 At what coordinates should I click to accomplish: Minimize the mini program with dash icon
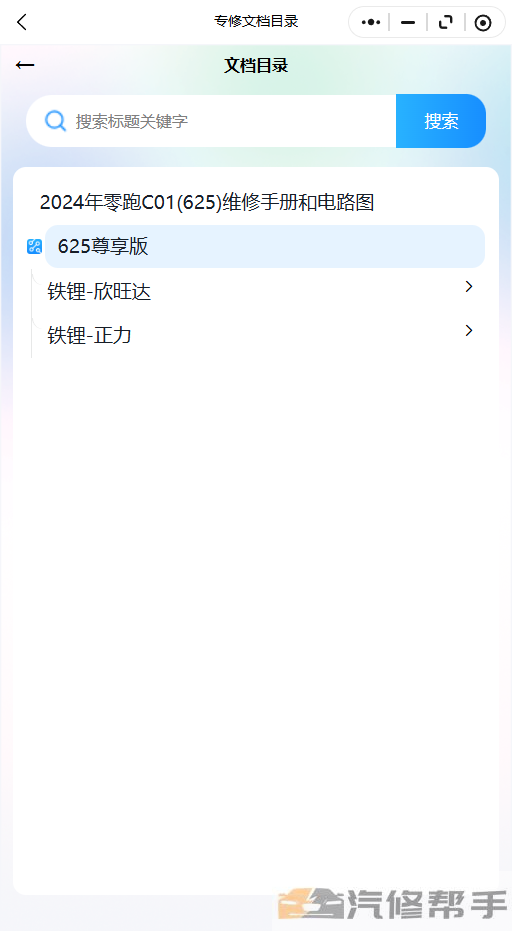(408, 23)
